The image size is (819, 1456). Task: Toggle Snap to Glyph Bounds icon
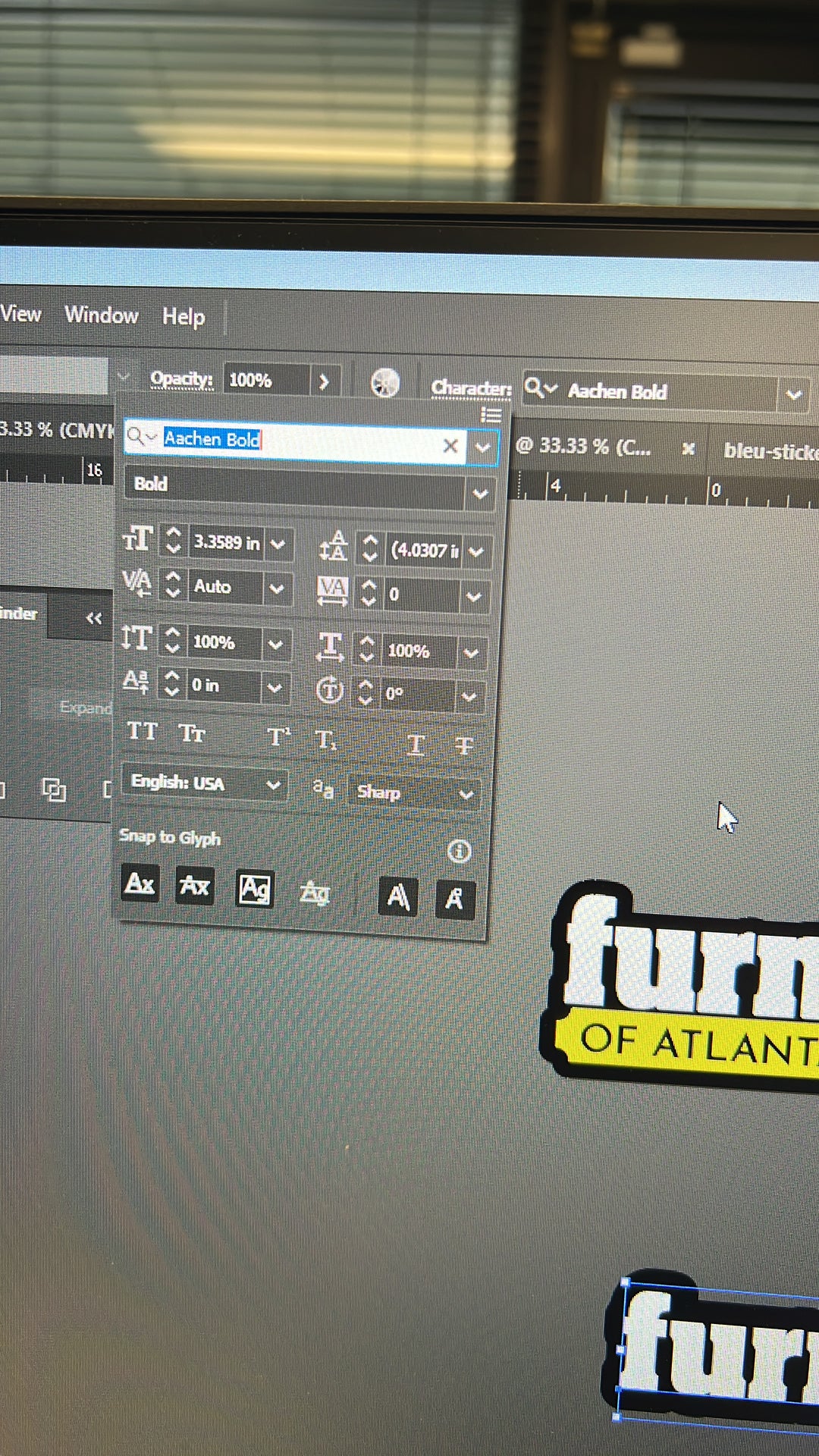pos(254,889)
